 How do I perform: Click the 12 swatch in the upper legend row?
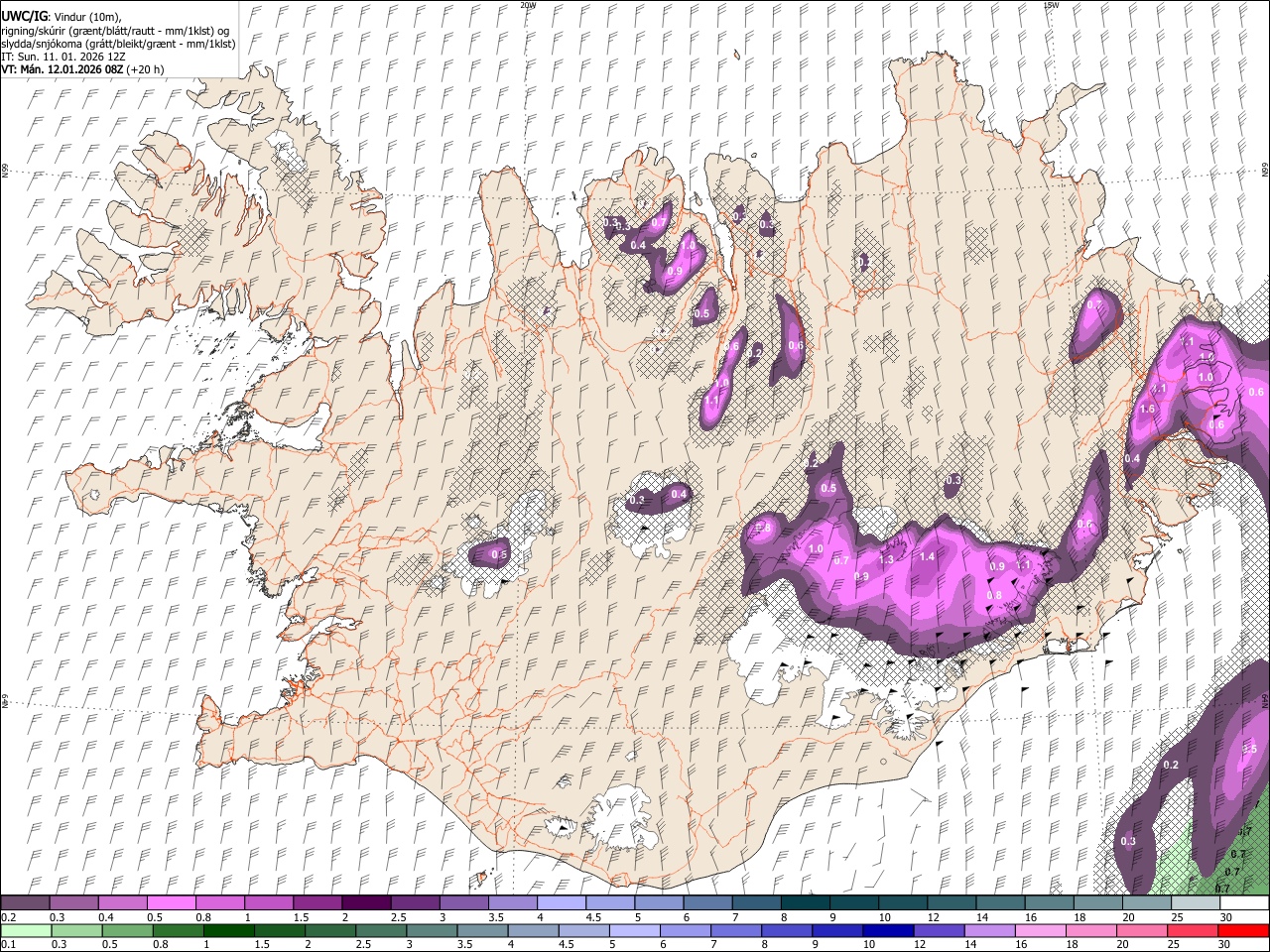pyautogui.click(x=950, y=903)
